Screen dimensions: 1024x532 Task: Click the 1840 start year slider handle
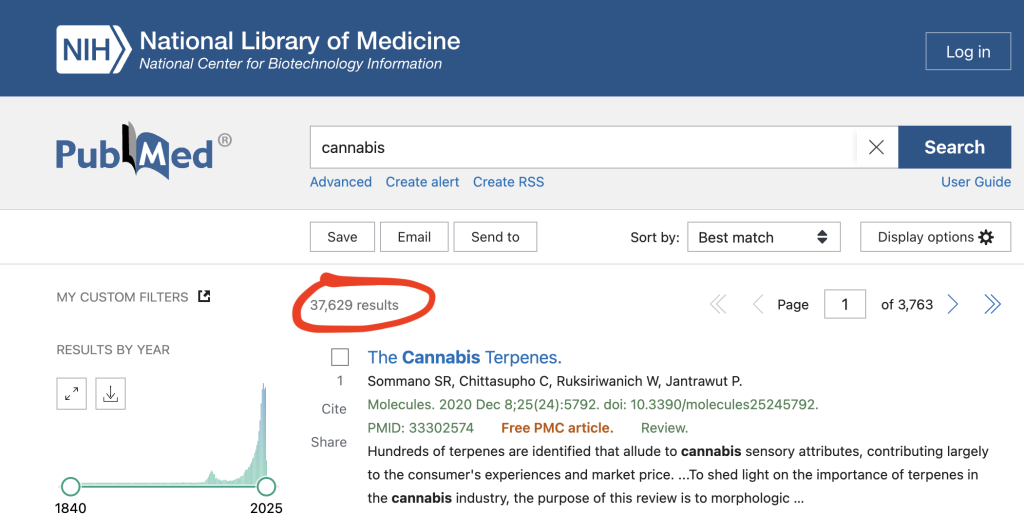point(70,486)
